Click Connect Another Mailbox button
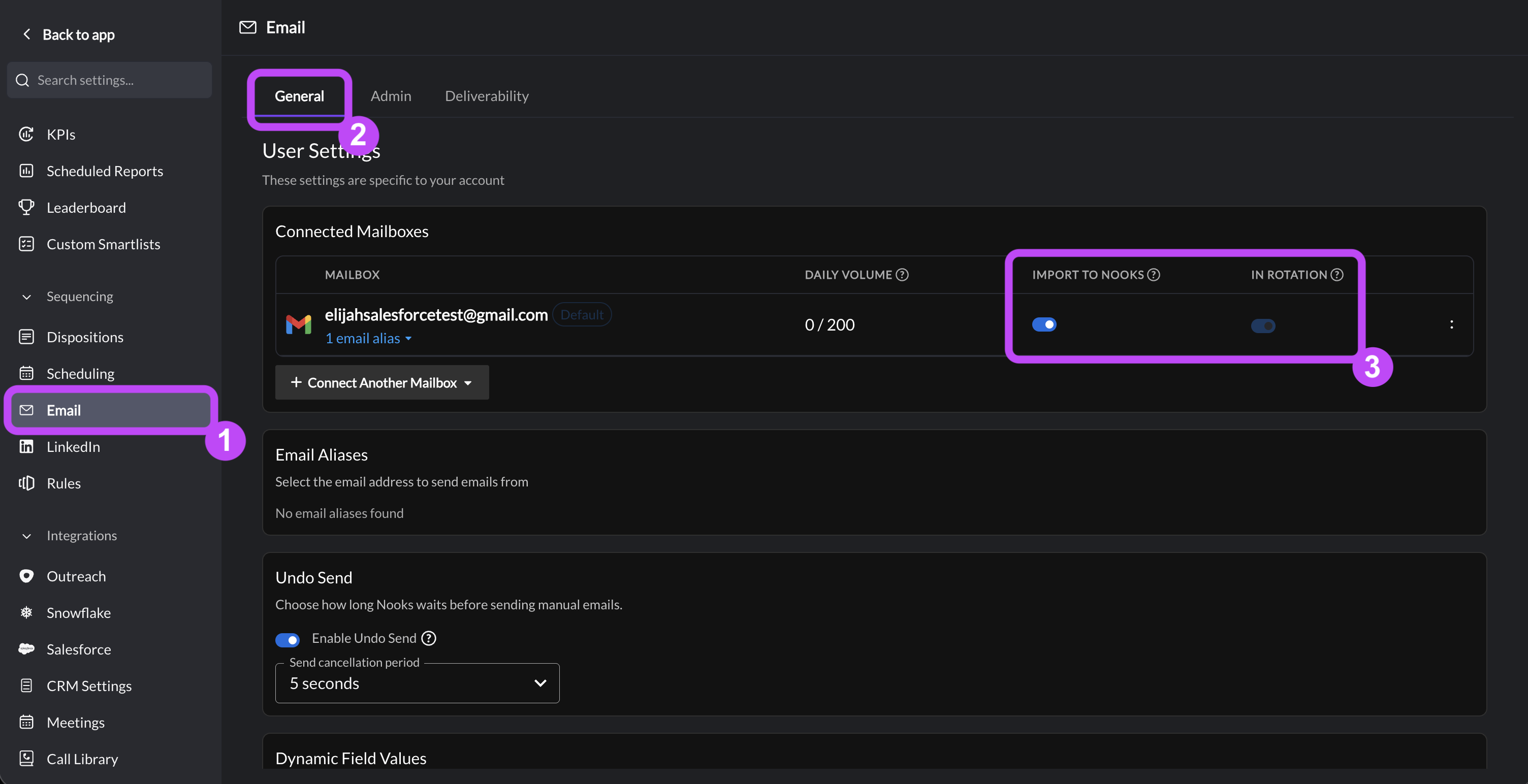The height and width of the screenshot is (784, 1528). 381,382
